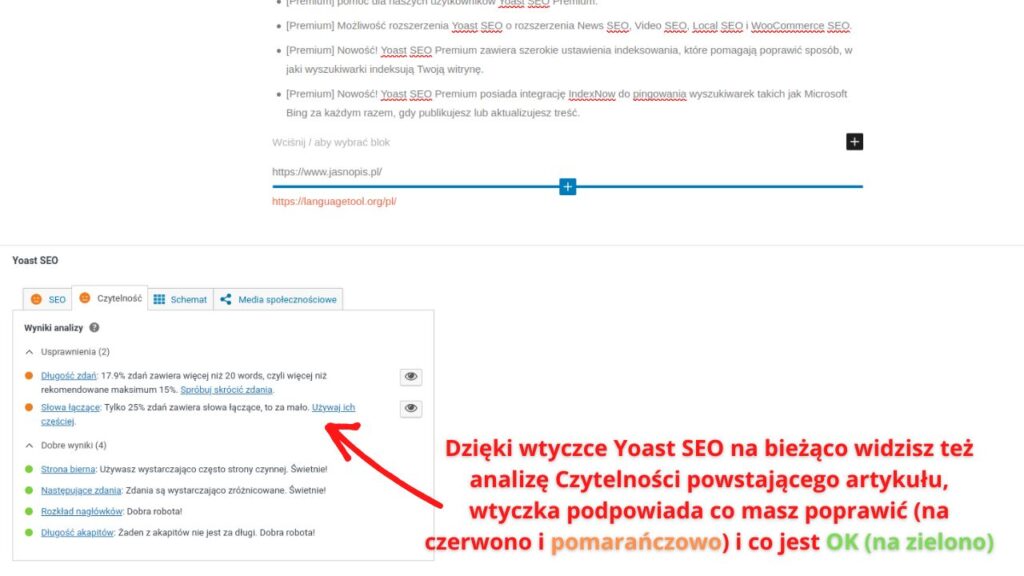Select the Schemat grid icon

click(158, 299)
